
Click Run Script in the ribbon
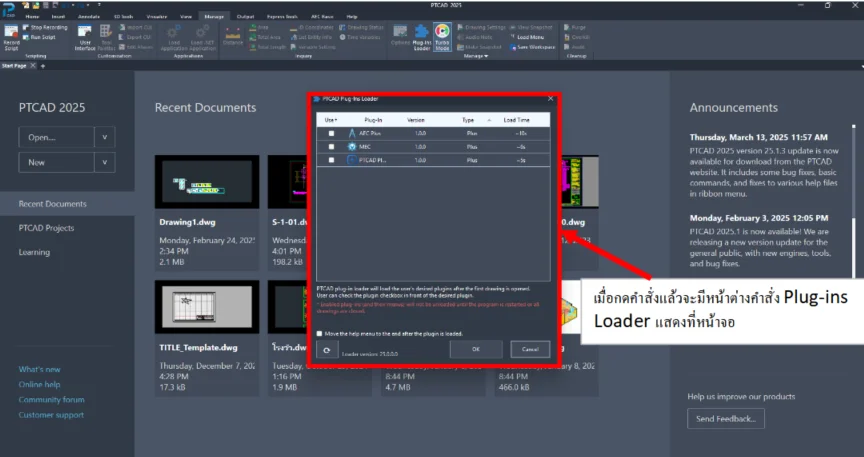[40, 37]
